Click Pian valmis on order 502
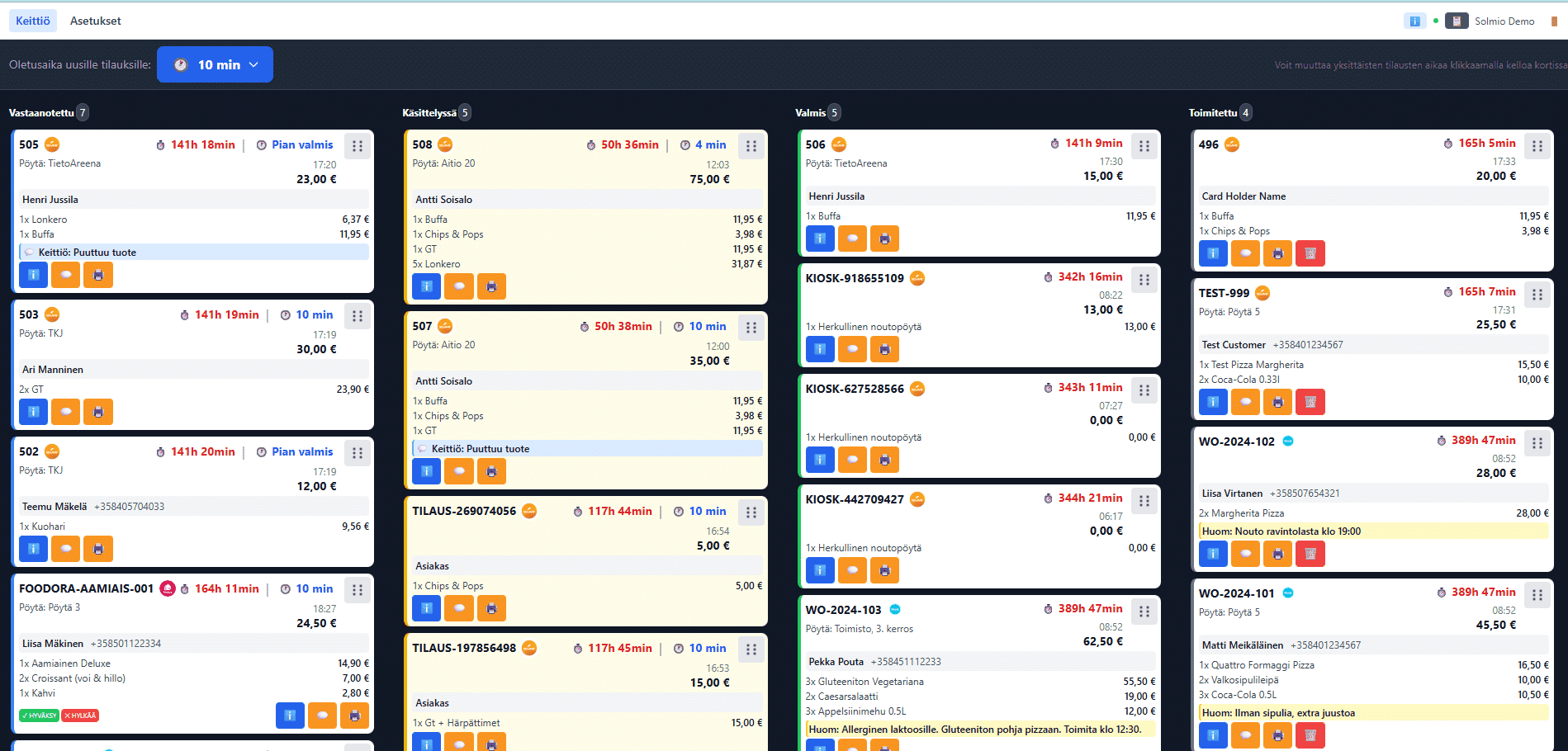The width and height of the screenshot is (1568, 751). (x=295, y=451)
